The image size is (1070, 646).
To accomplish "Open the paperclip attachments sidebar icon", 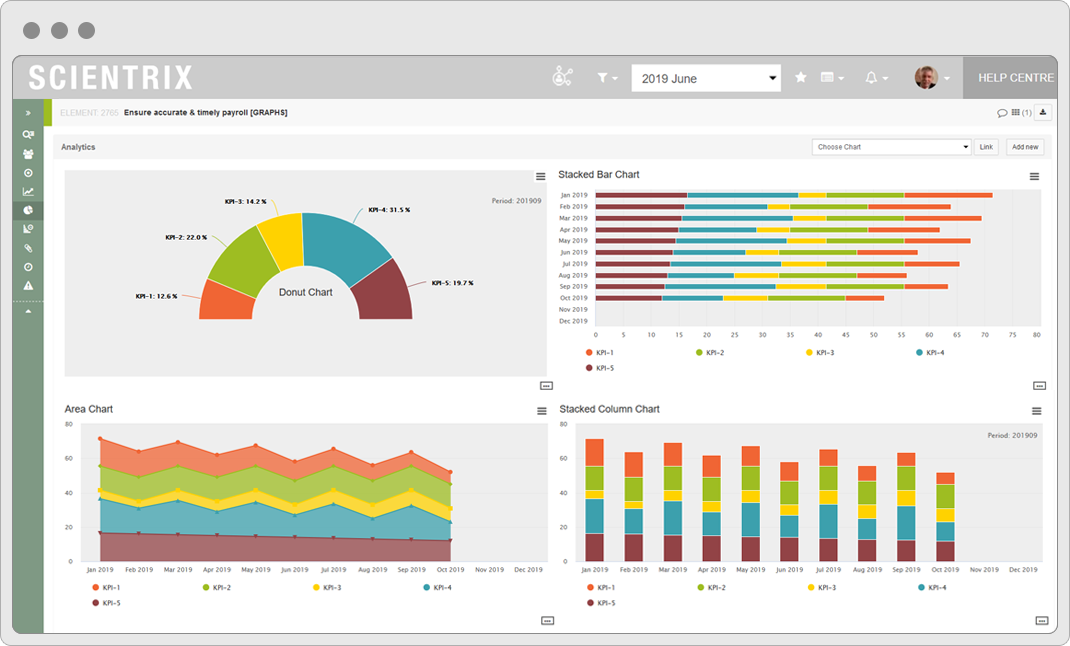I will pos(28,248).
